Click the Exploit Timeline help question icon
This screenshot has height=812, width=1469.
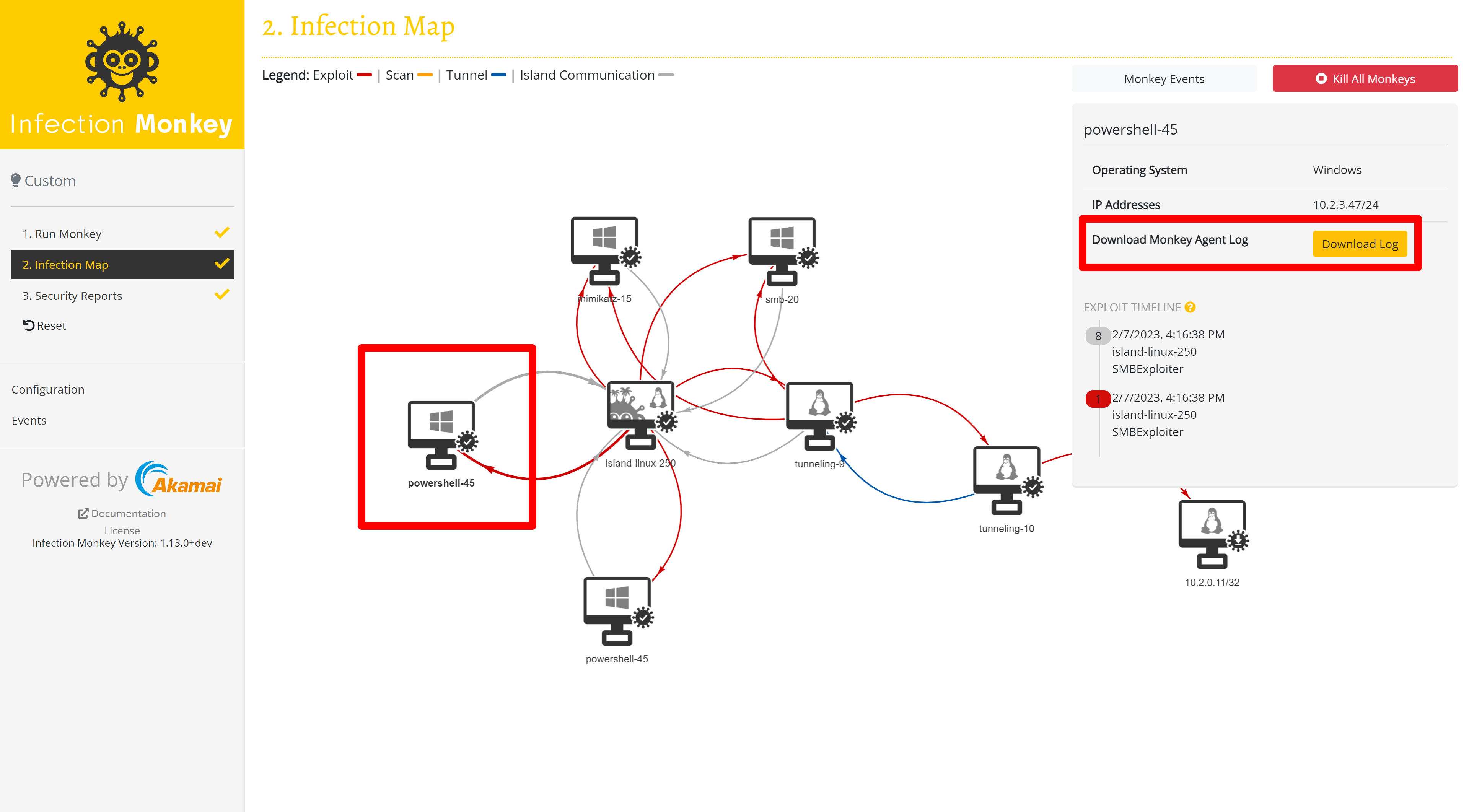[x=1190, y=308]
